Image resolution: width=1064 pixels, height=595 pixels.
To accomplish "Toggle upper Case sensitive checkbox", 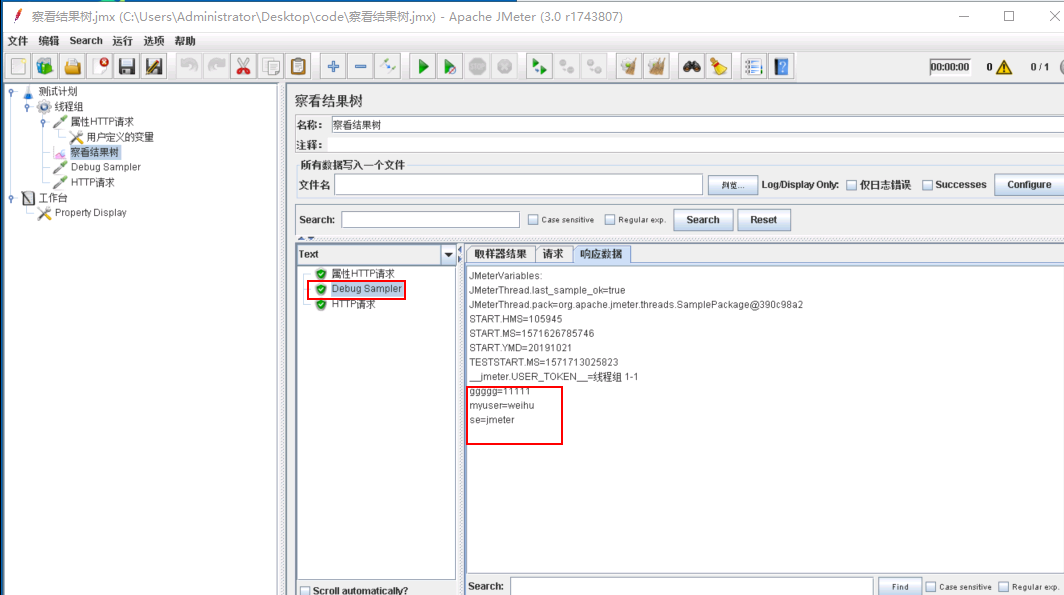I will [533, 220].
